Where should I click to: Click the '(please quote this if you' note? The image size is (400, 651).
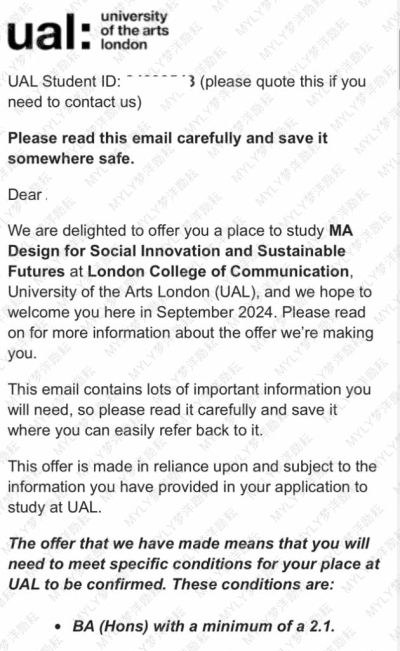[283, 82]
